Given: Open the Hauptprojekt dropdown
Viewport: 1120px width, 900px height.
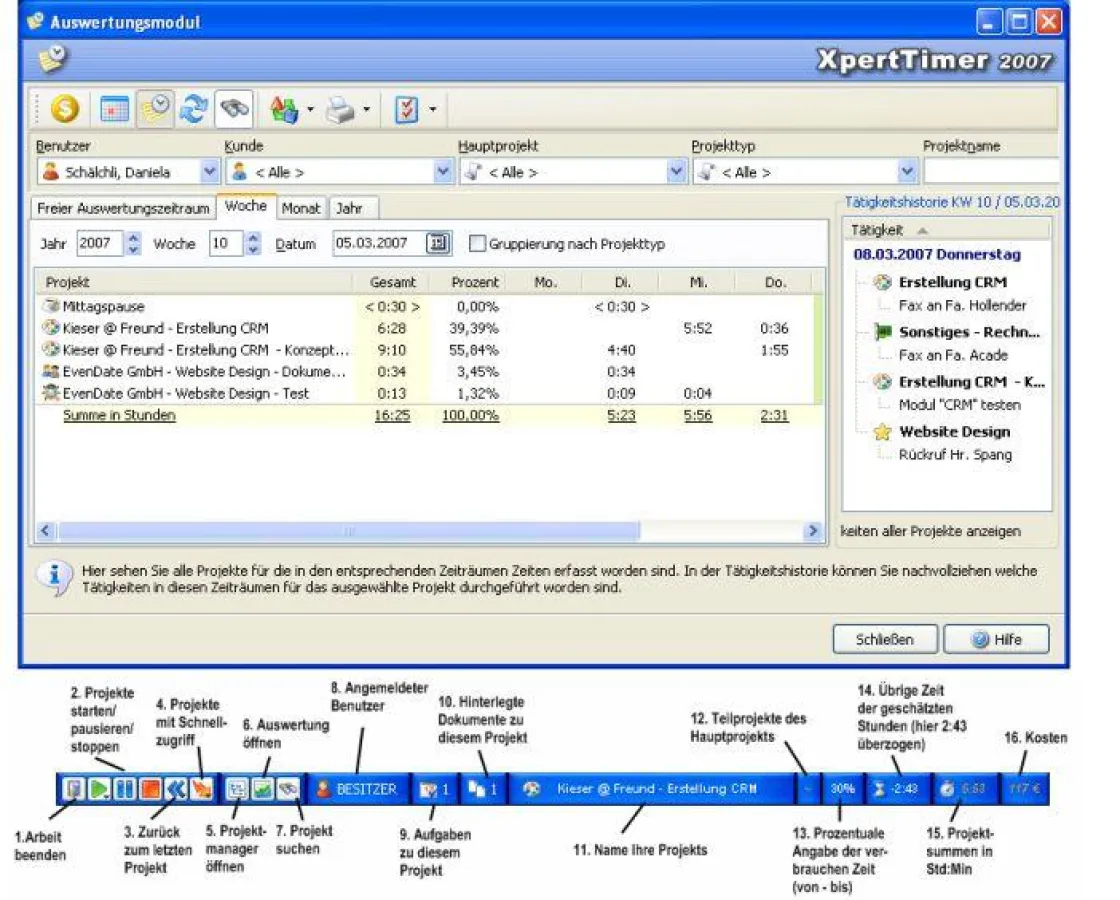Looking at the screenshot, I should coord(675,171).
